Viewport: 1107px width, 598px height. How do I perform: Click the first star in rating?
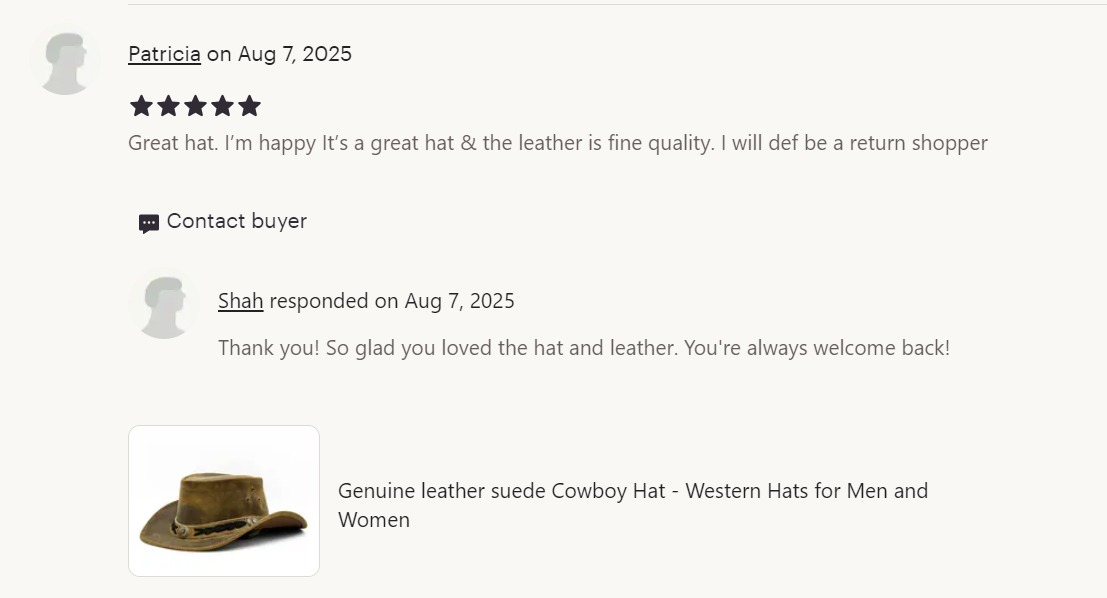(x=141, y=106)
